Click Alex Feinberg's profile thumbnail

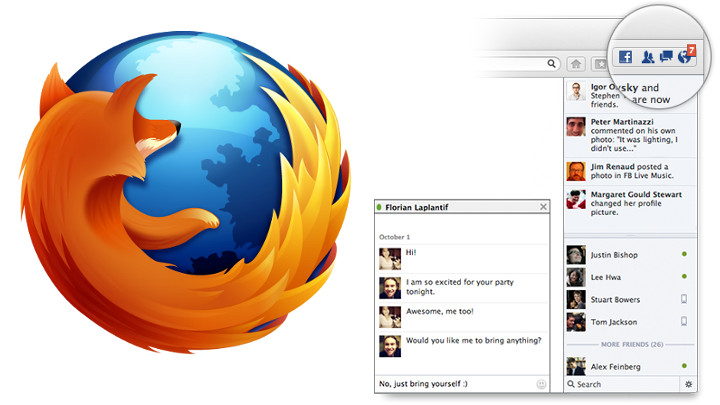click(576, 366)
